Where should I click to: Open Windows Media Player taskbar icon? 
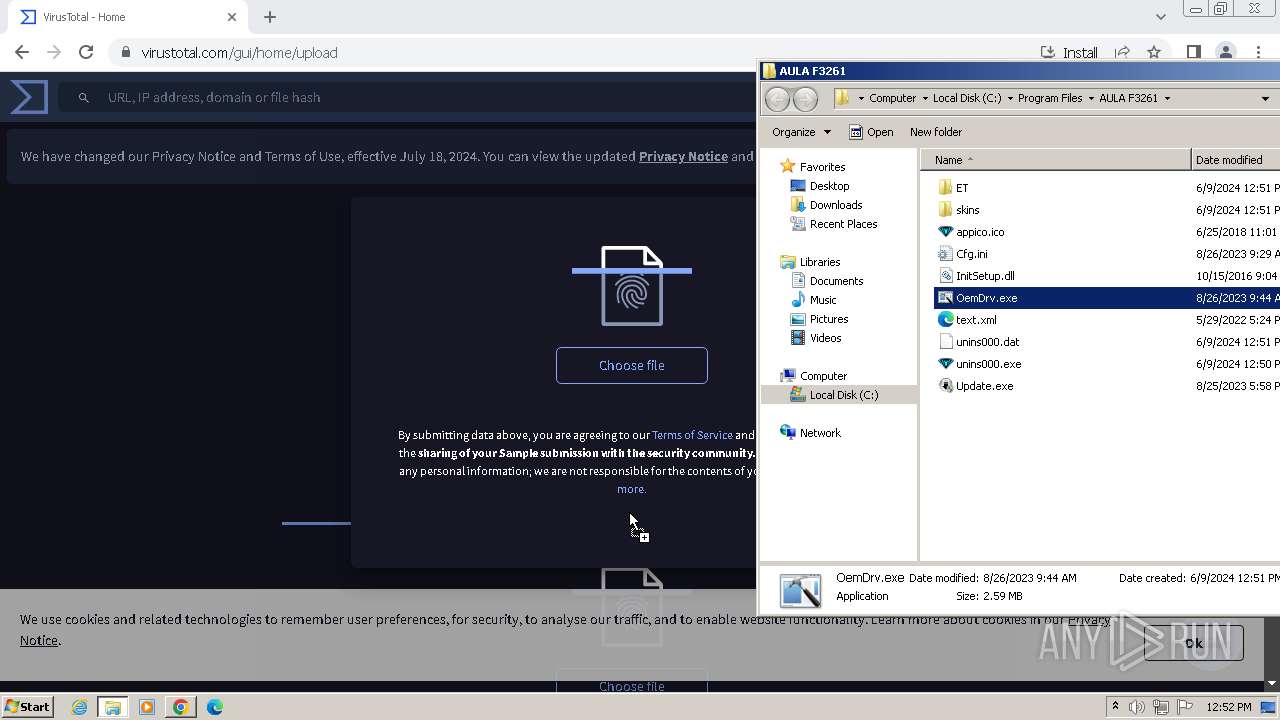[146, 707]
